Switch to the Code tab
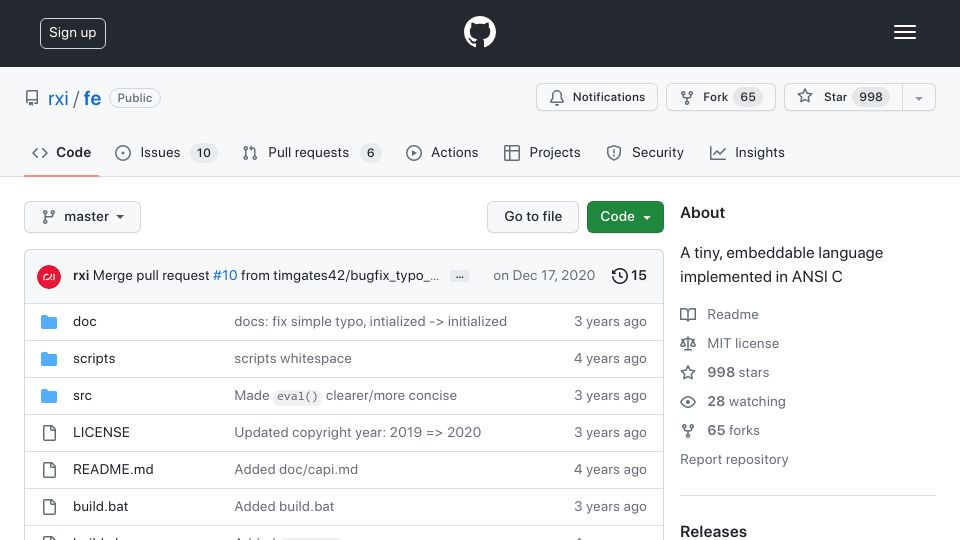The height and width of the screenshot is (540, 960). [x=61, y=152]
